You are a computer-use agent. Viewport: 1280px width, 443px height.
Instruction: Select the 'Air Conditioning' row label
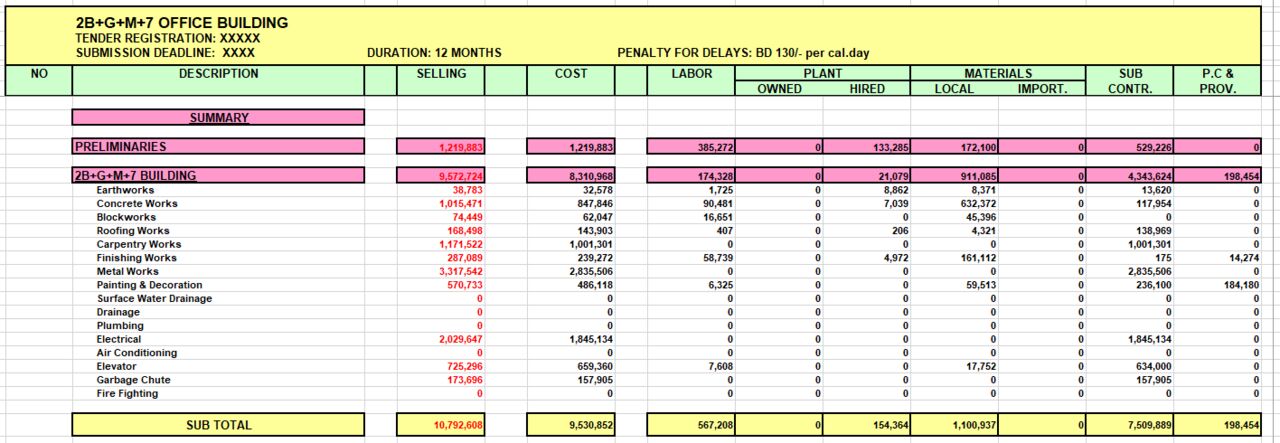137,352
